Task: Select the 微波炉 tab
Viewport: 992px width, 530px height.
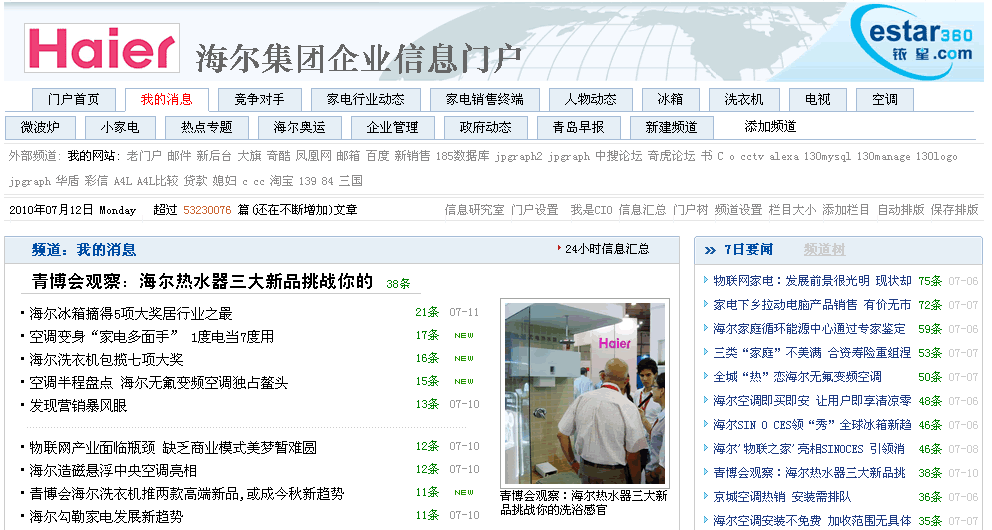Action: click(x=40, y=127)
